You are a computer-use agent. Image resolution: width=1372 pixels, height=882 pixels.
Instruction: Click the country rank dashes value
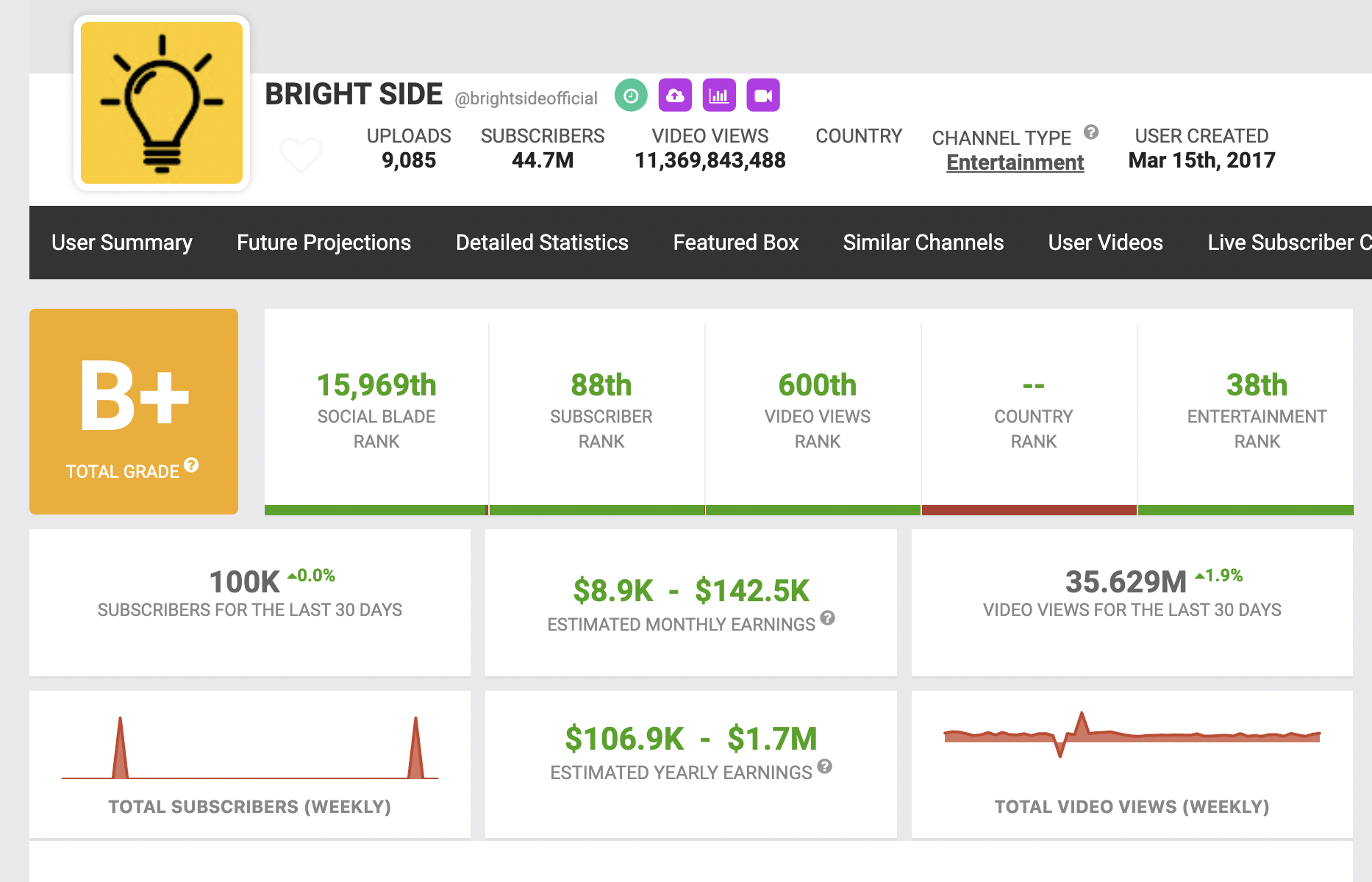1034,385
